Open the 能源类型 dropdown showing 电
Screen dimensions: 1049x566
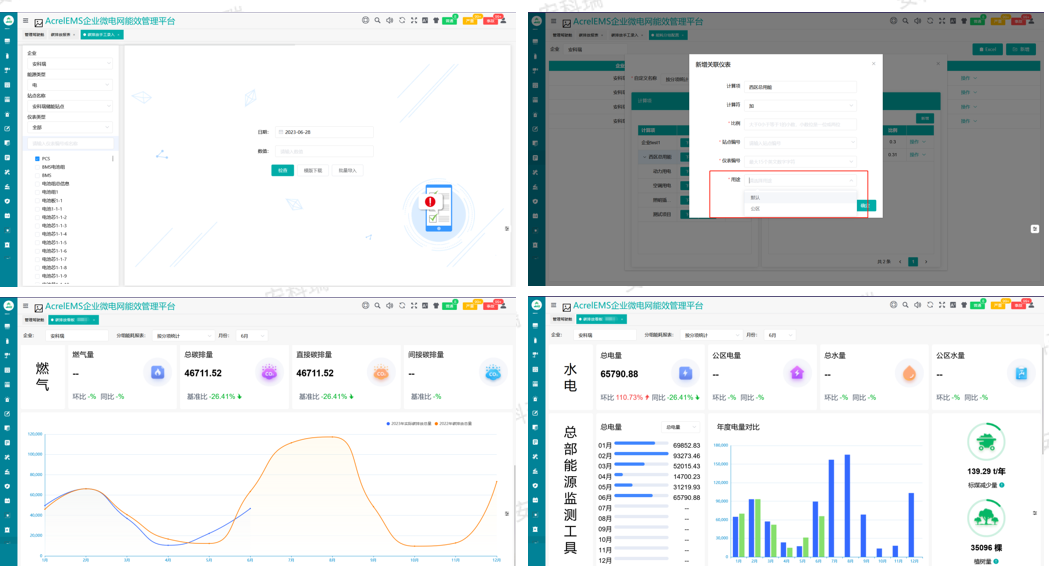coord(69,85)
